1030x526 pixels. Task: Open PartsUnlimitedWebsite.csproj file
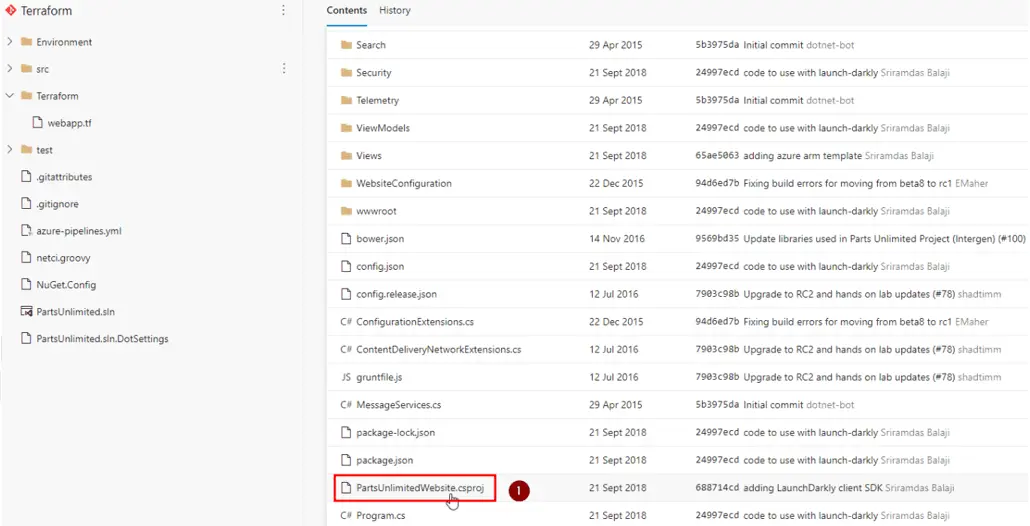(x=419, y=488)
